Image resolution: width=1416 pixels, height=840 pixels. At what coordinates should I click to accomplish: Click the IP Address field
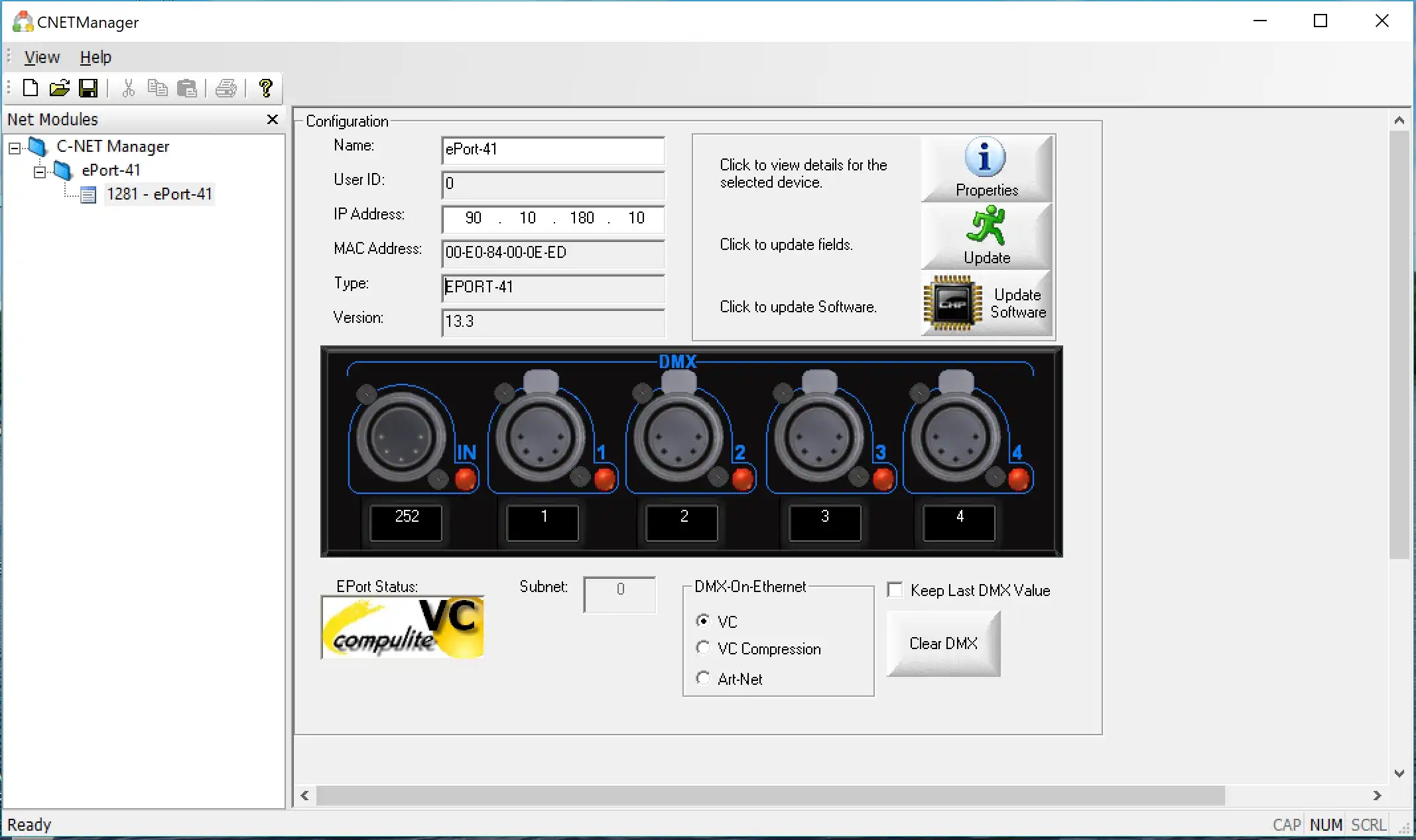(553, 219)
